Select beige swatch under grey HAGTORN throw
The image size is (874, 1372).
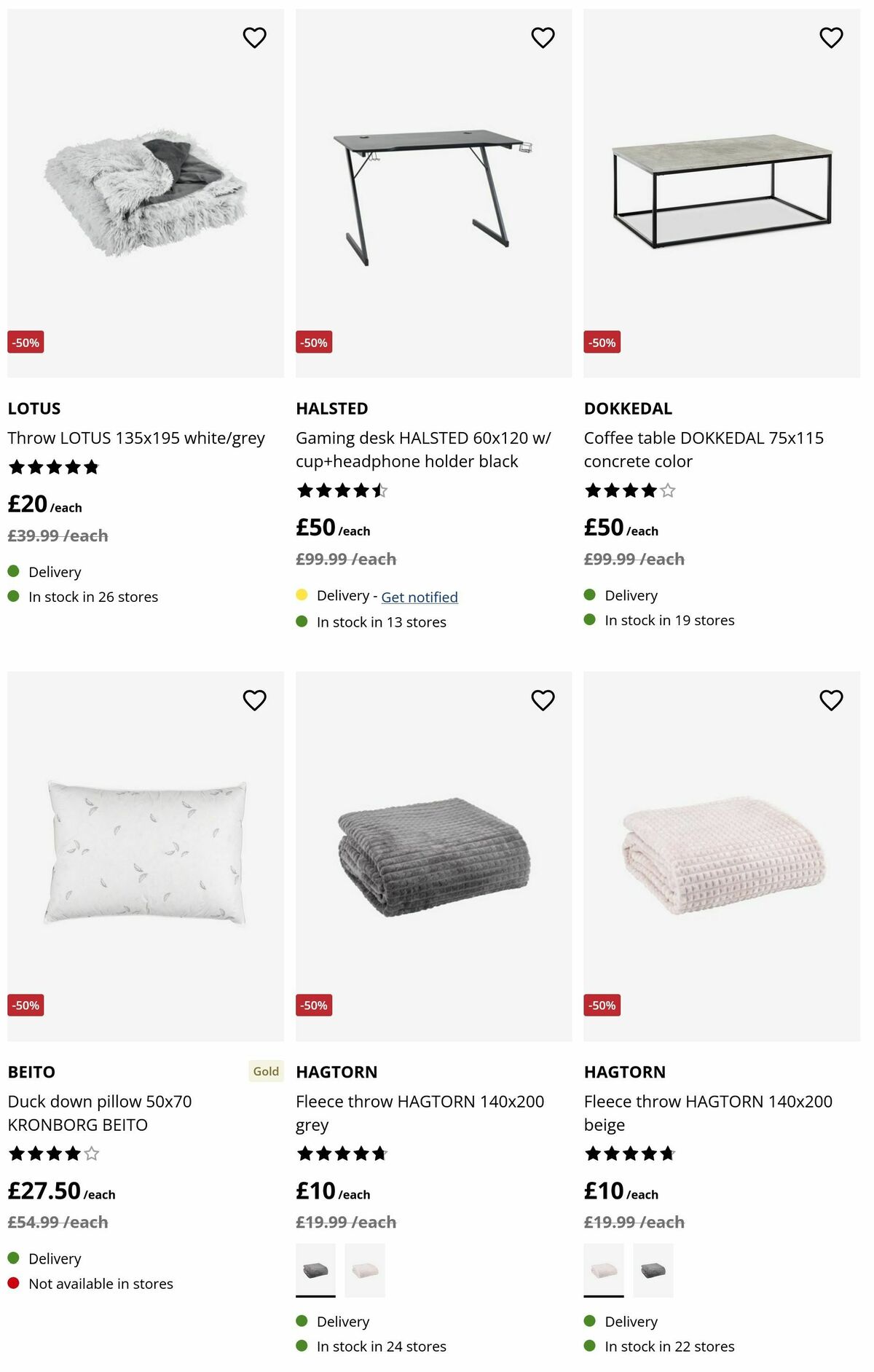364,1271
